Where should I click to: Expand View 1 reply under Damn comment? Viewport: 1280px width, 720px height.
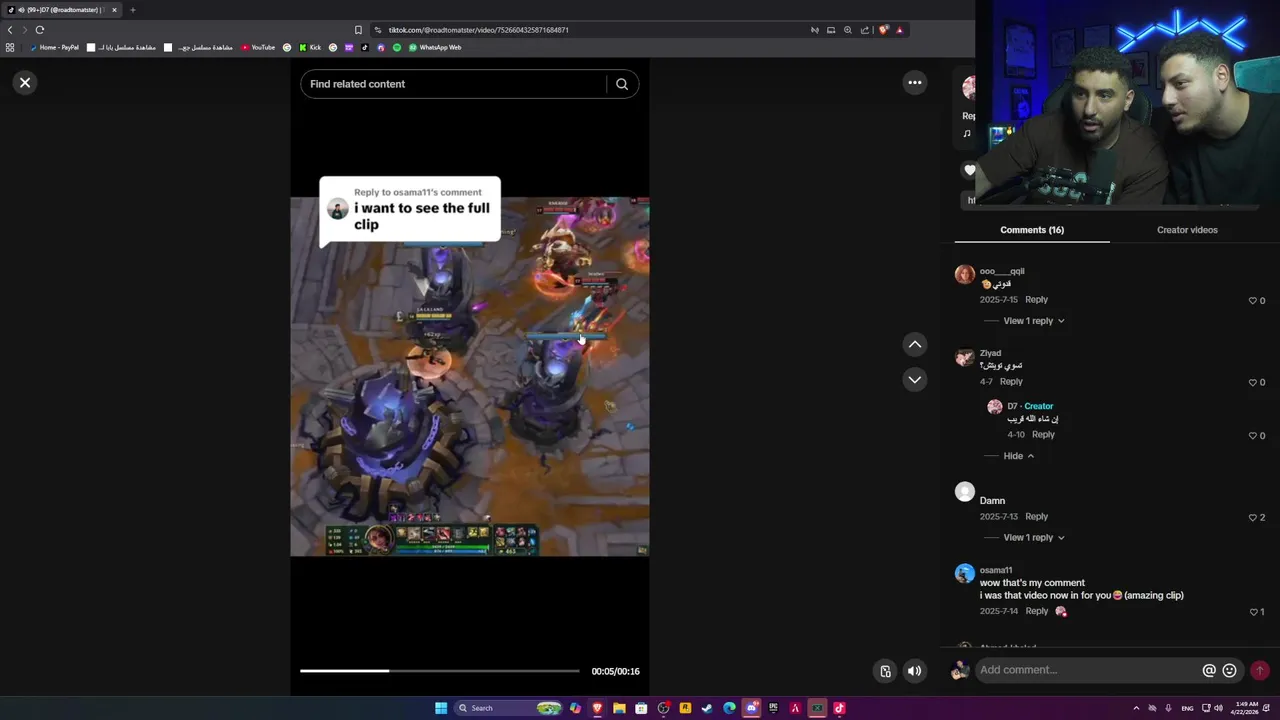[x=1033, y=538]
